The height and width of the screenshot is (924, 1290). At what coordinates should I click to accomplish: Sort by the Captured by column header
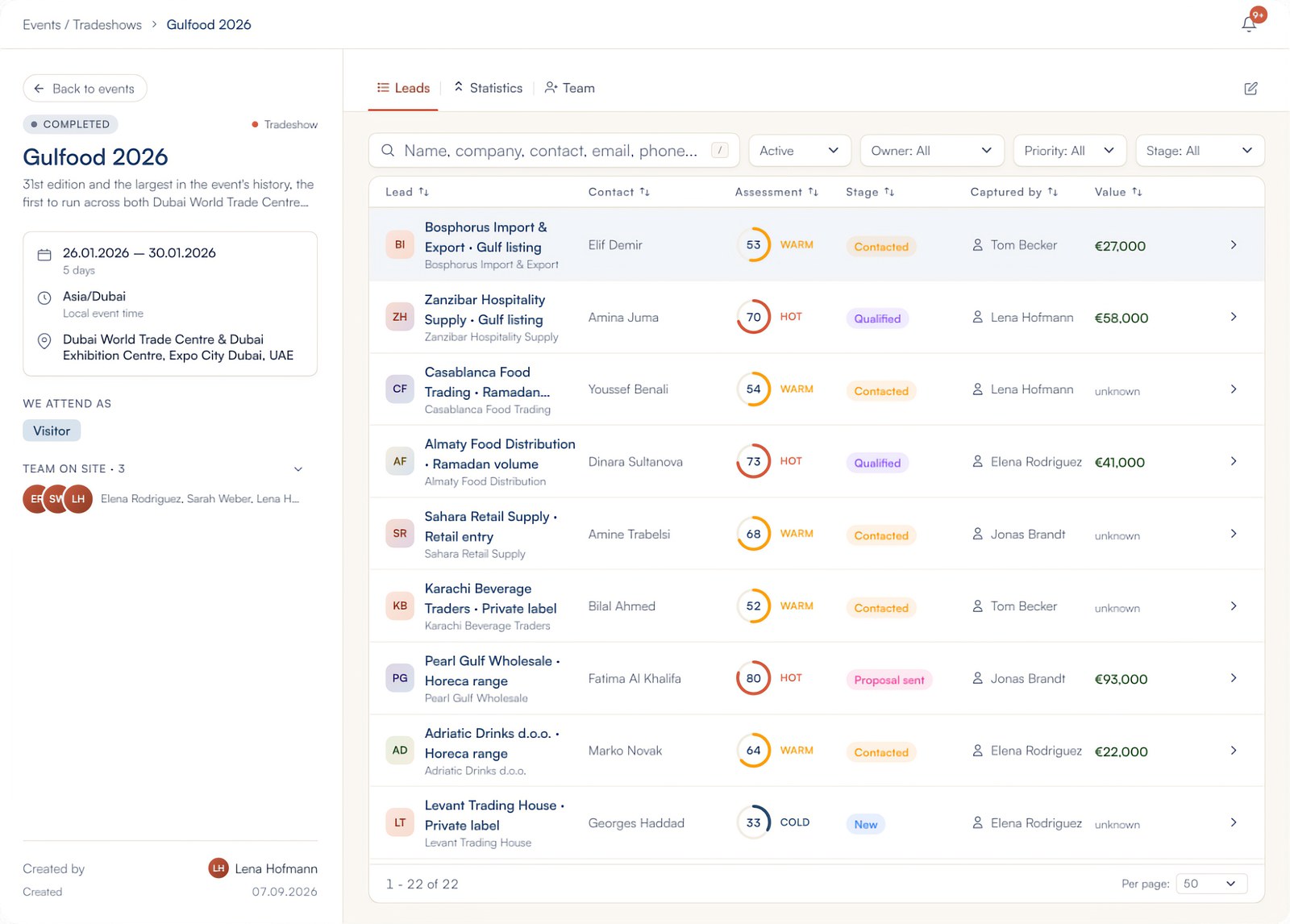1013,192
